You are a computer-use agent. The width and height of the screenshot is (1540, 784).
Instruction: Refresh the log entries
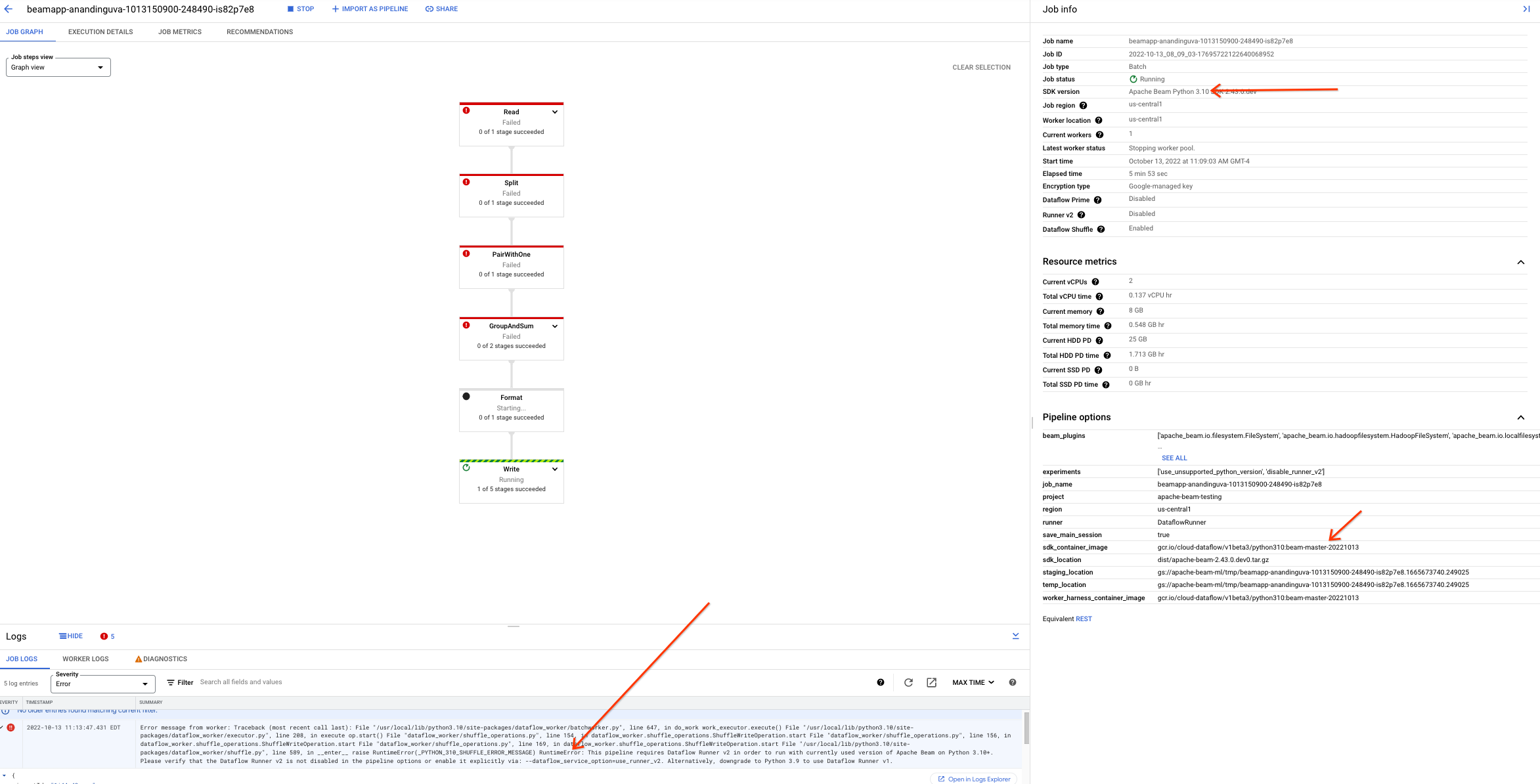click(x=908, y=683)
